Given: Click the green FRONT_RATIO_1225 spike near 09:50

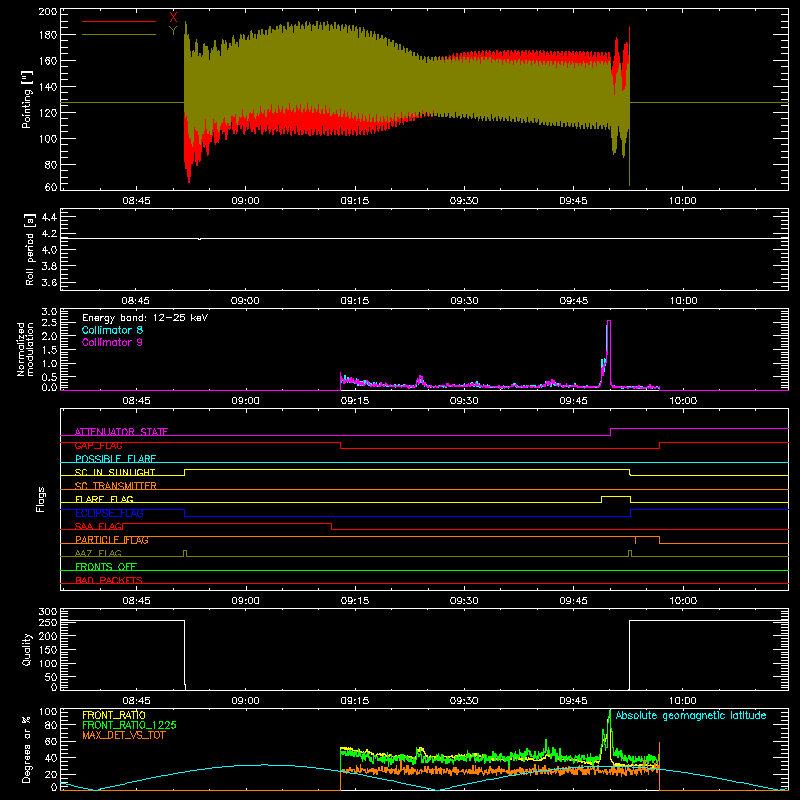Looking at the screenshot, I should [609, 735].
